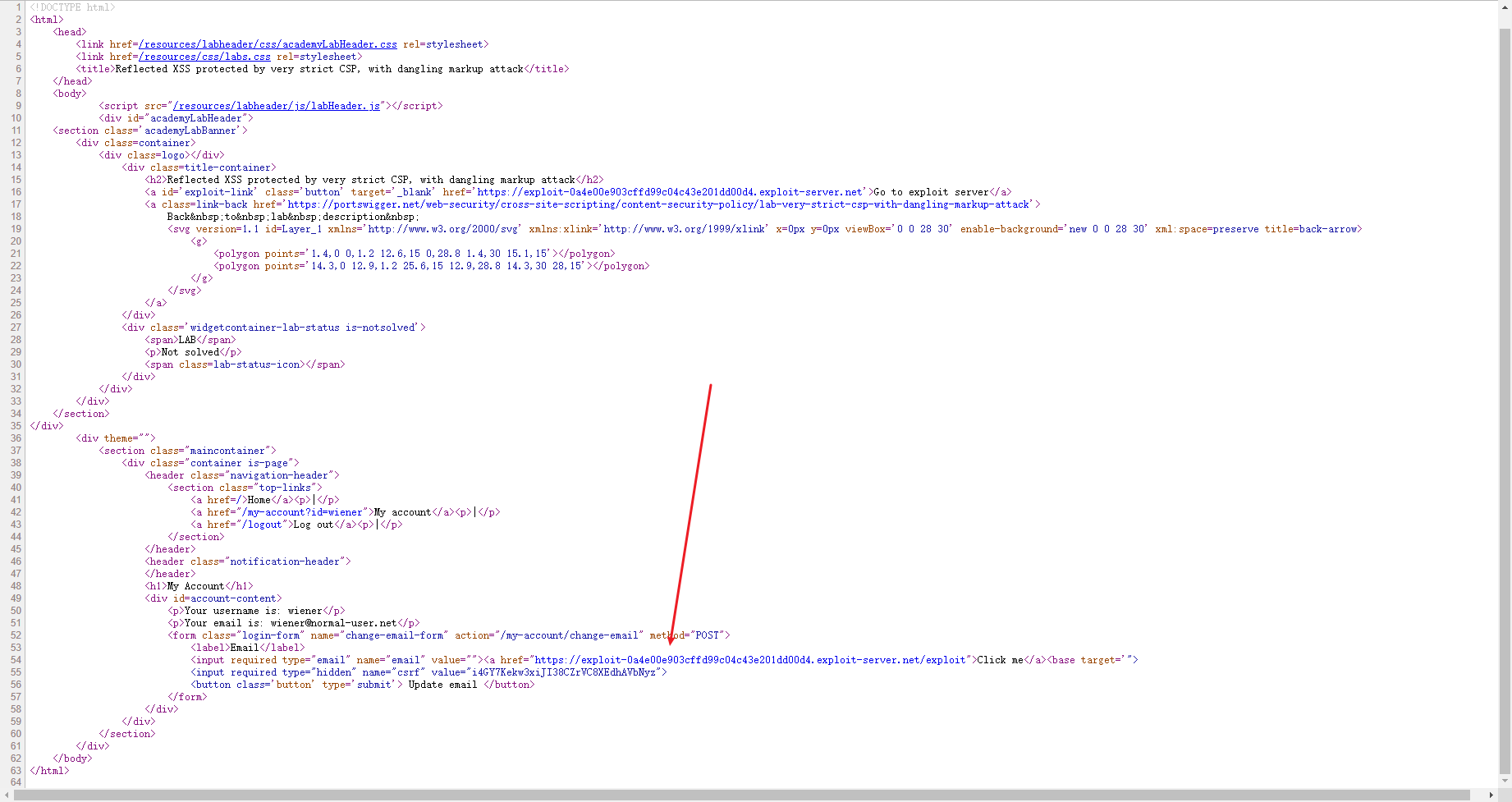Click the base target tag on line 54
Screen dimensions: 1512x802
(x=1093, y=660)
